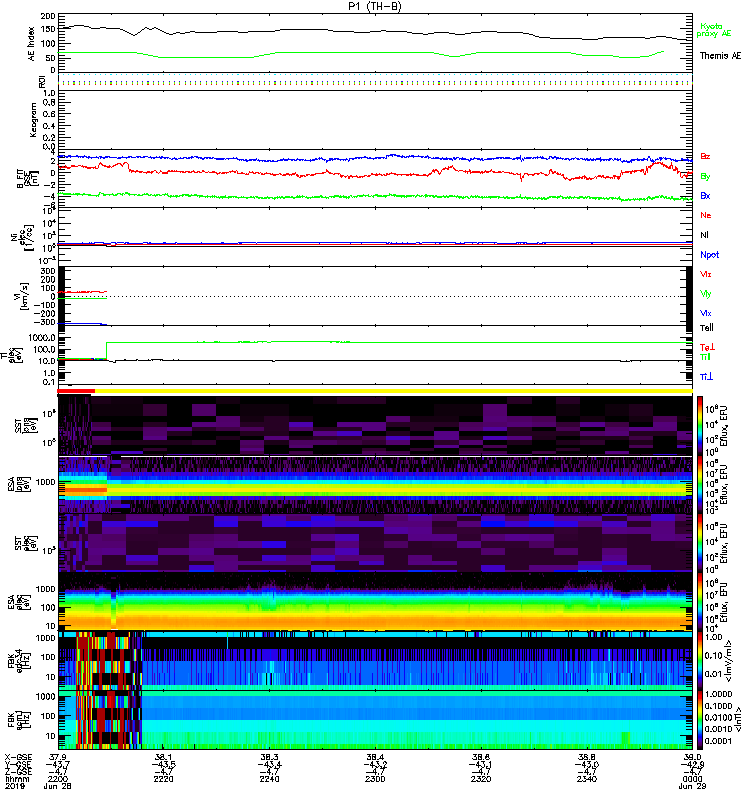Image resolution: width=750 pixels, height=800 pixels.
Task: Click the "X-GSE" row header
Action: (16, 757)
